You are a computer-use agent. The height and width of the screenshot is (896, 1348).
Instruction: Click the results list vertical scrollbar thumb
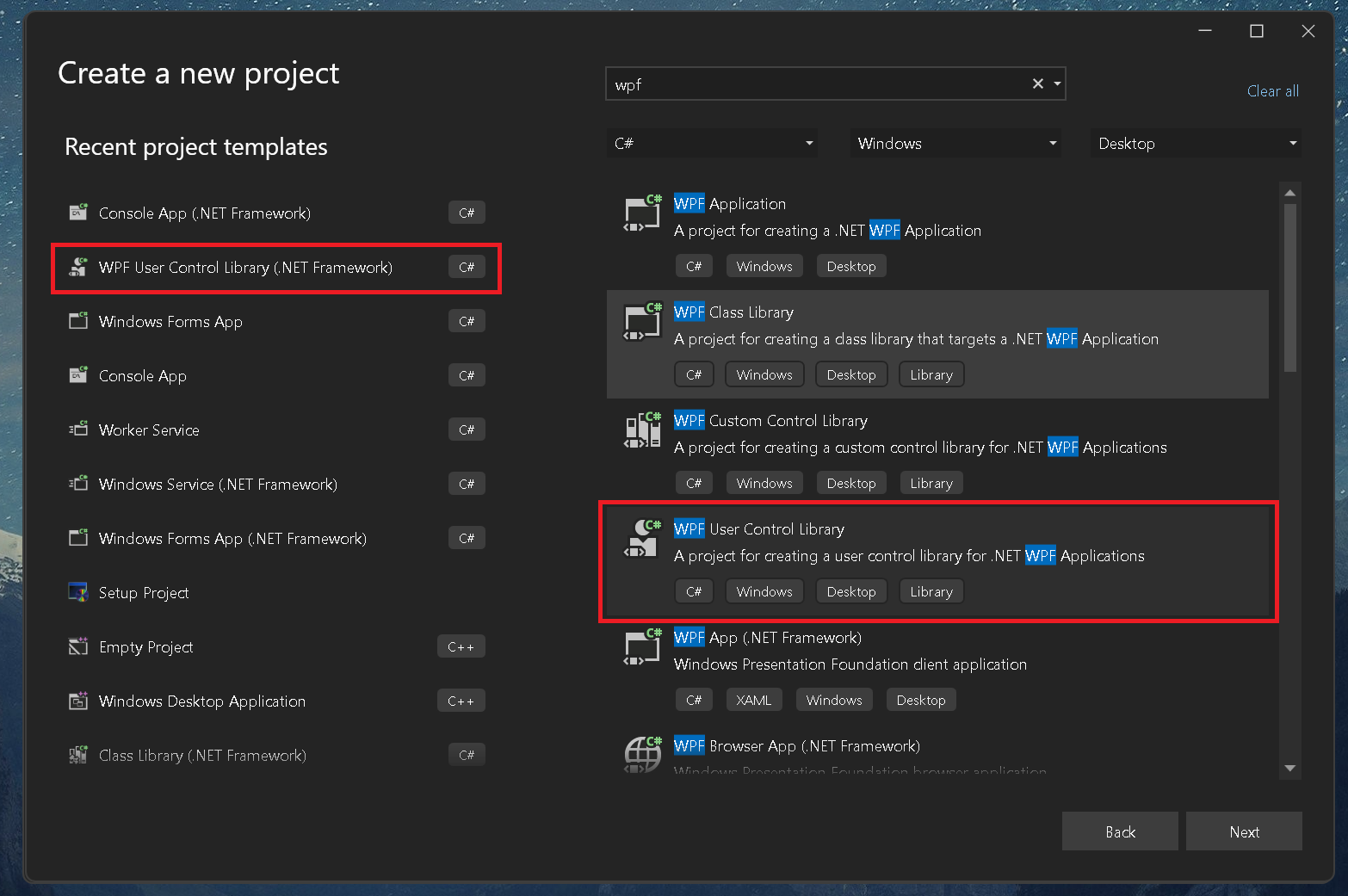(1289, 287)
